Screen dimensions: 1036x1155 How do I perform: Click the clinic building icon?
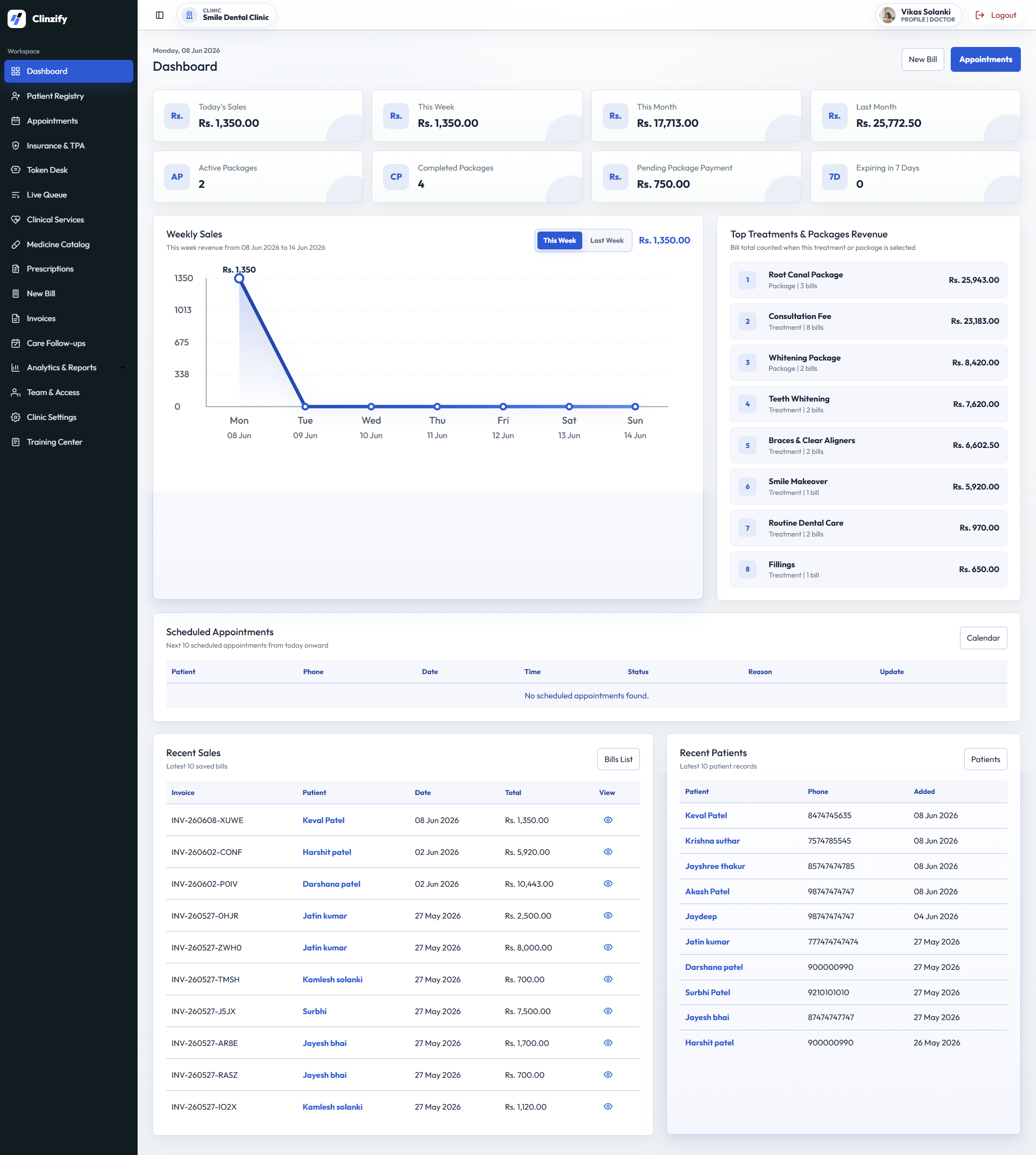pyautogui.click(x=189, y=15)
